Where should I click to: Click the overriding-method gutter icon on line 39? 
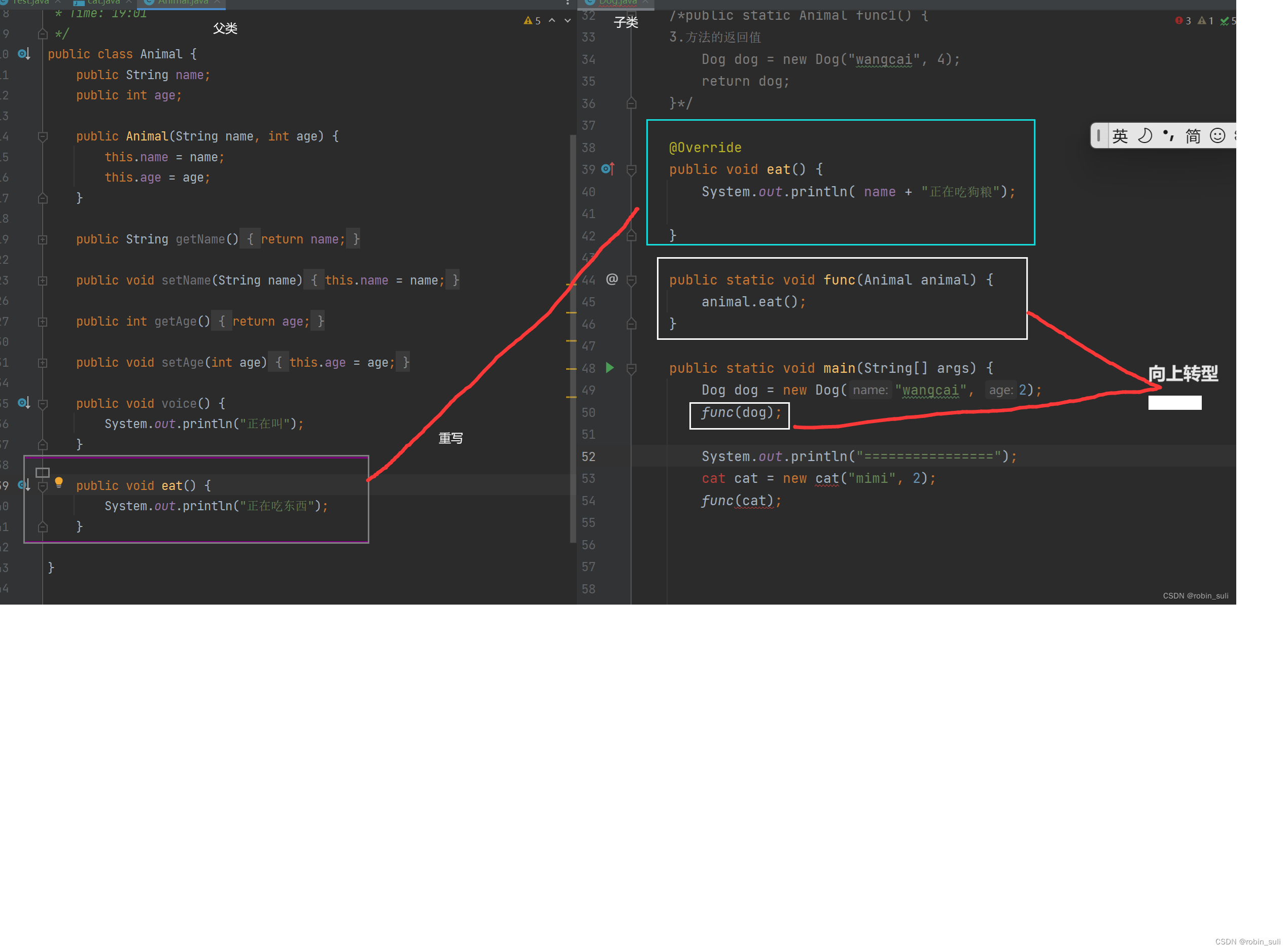point(608,169)
